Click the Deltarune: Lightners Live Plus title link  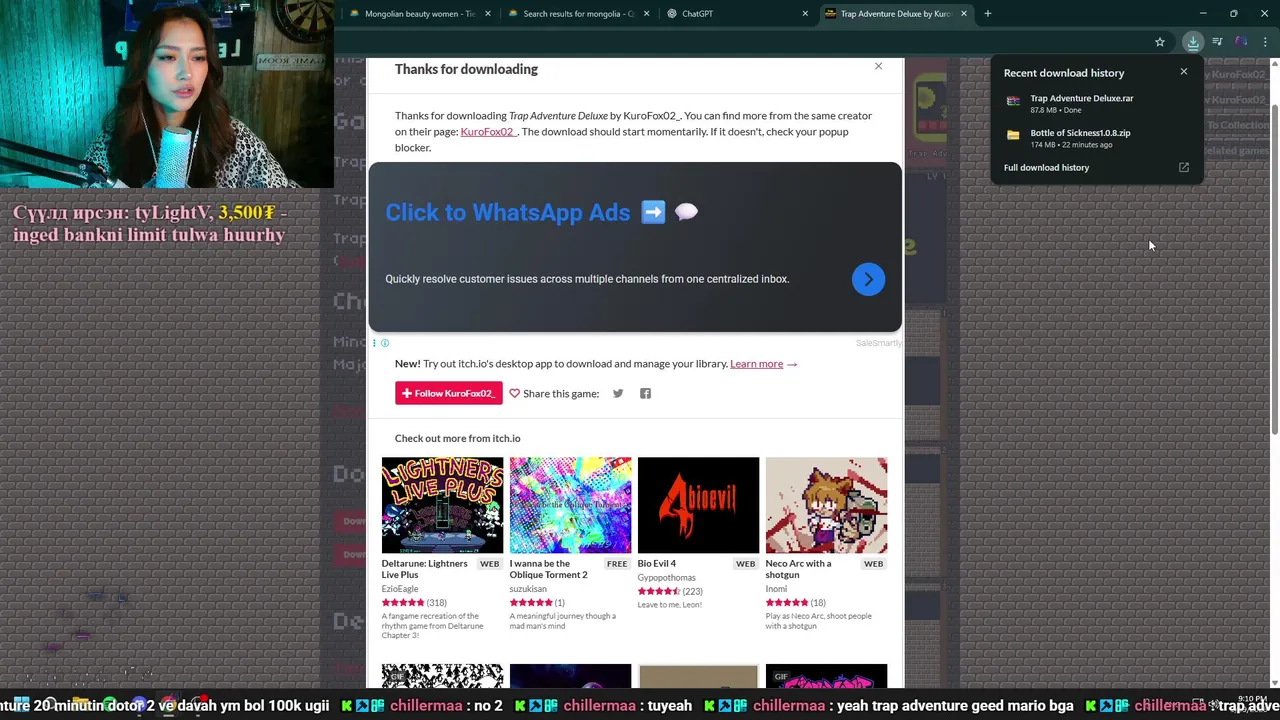(424, 569)
